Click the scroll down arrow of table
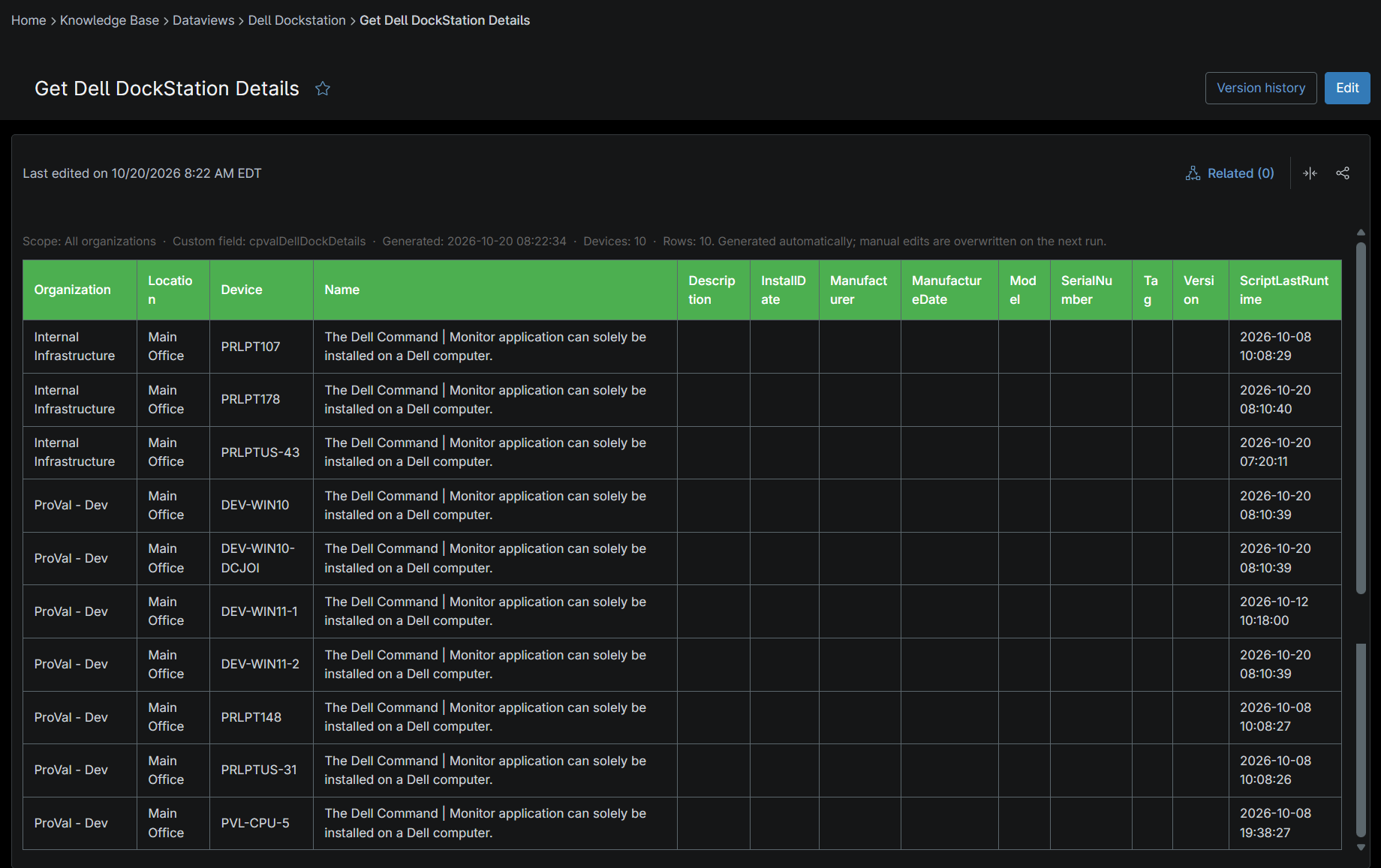Viewport: 1381px width, 868px height. [x=1361, y=847]
